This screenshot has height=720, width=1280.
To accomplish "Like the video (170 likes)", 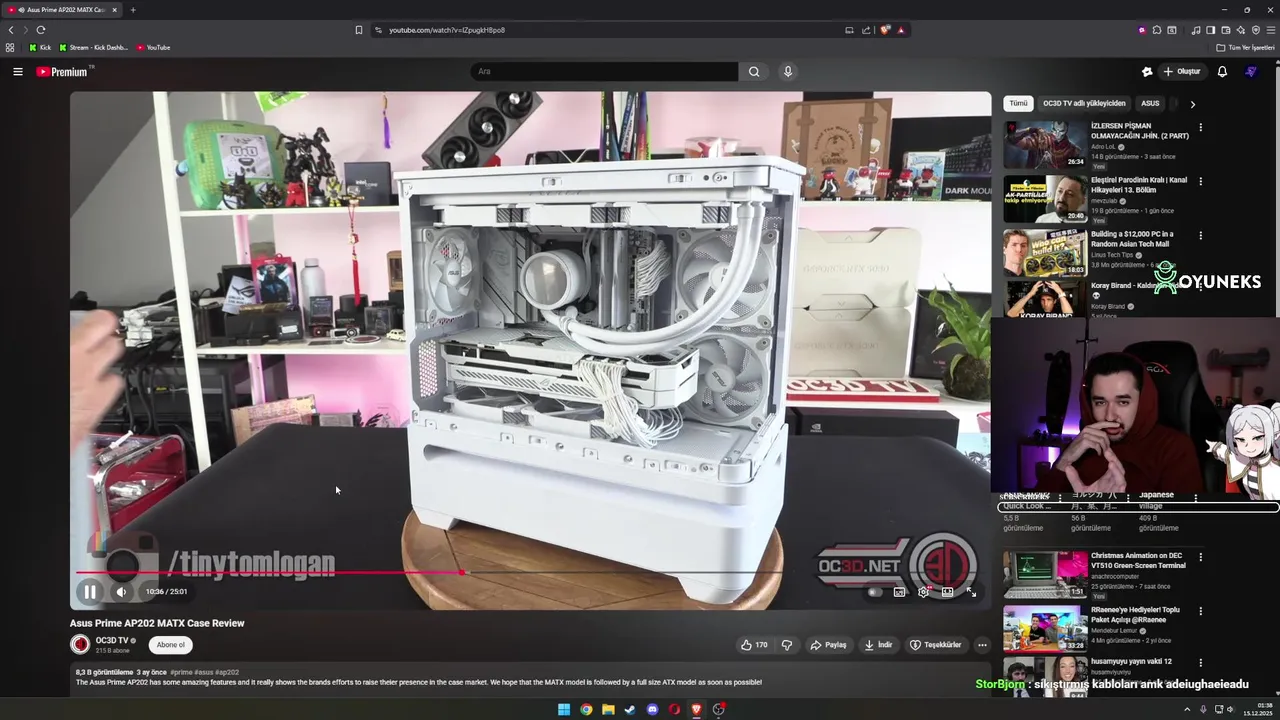I will [754, 645].
